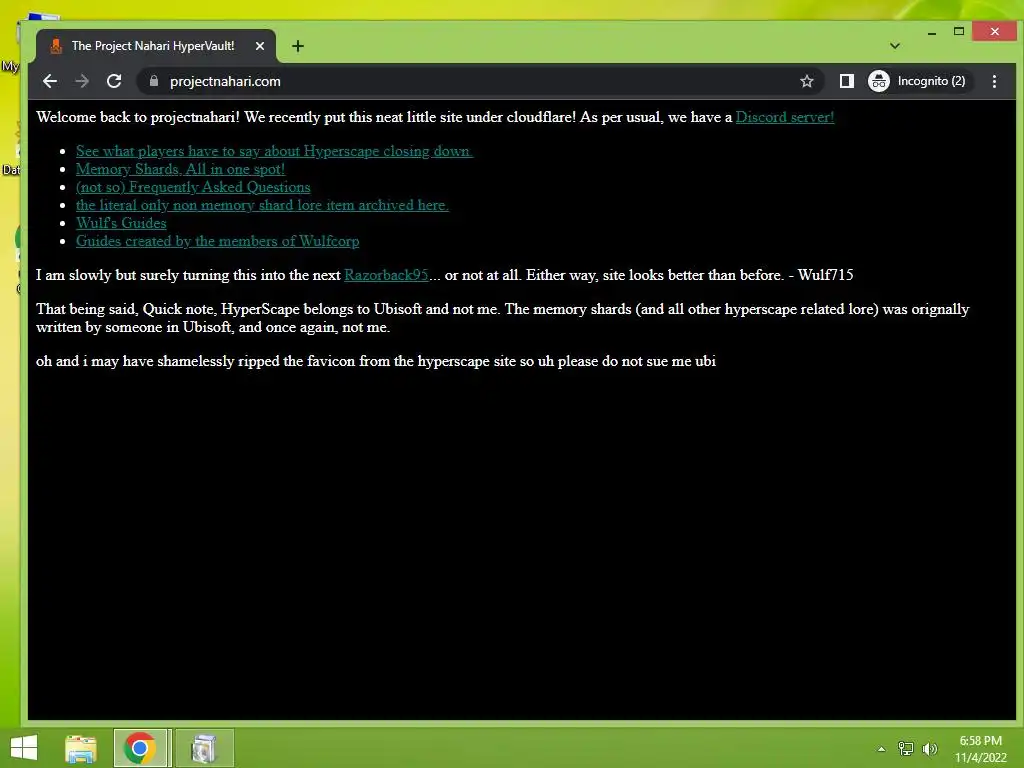
Task: Reload the projectnahari.com page
Action: pyautogui.click(x=114, y=81)
